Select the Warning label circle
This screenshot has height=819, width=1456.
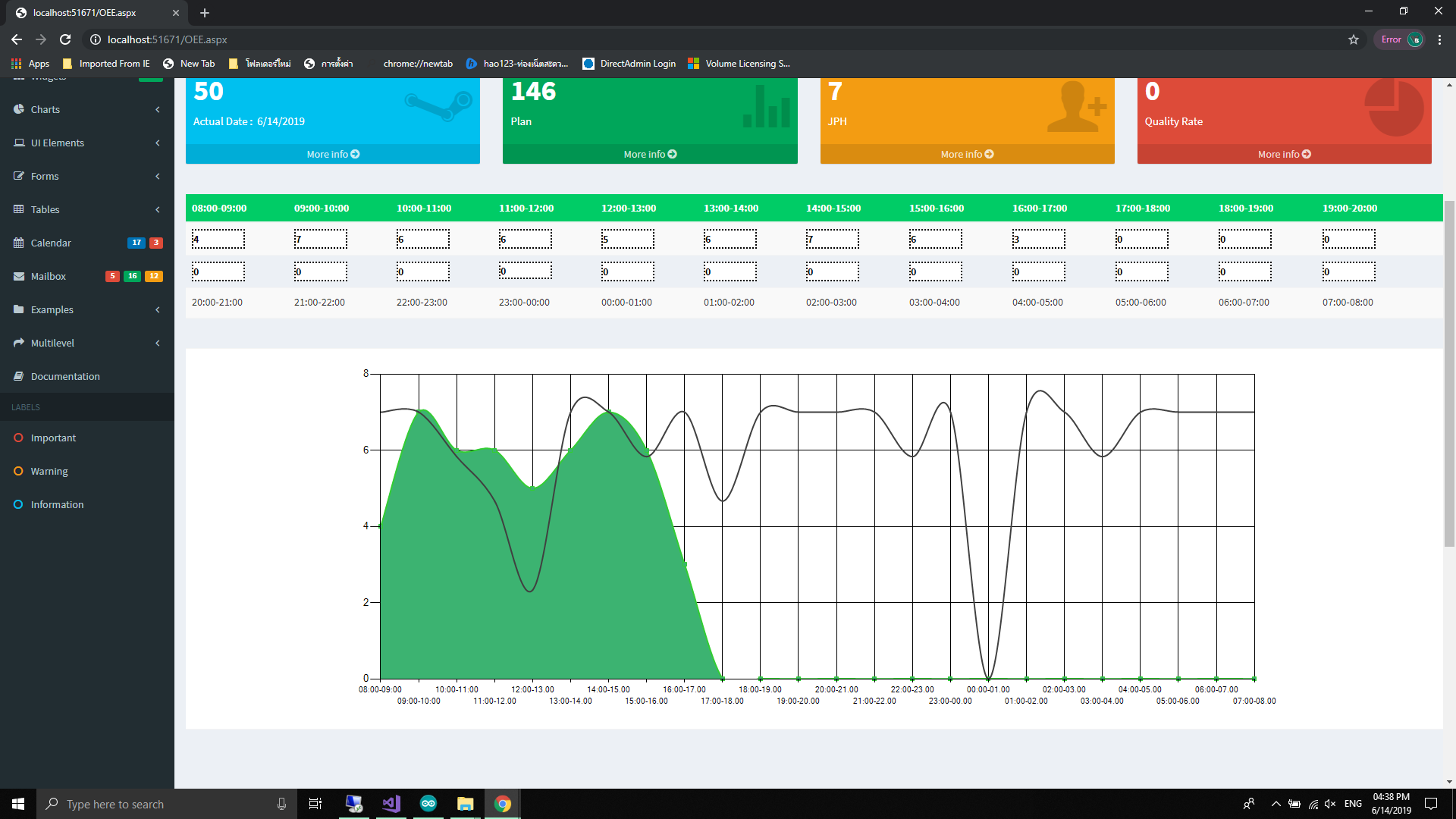click(19, 471)
